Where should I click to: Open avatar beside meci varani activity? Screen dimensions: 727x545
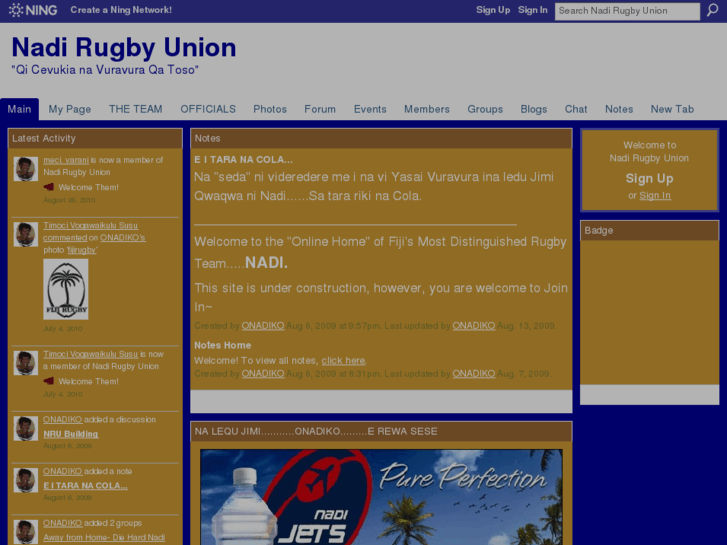[x=26, y=169]
